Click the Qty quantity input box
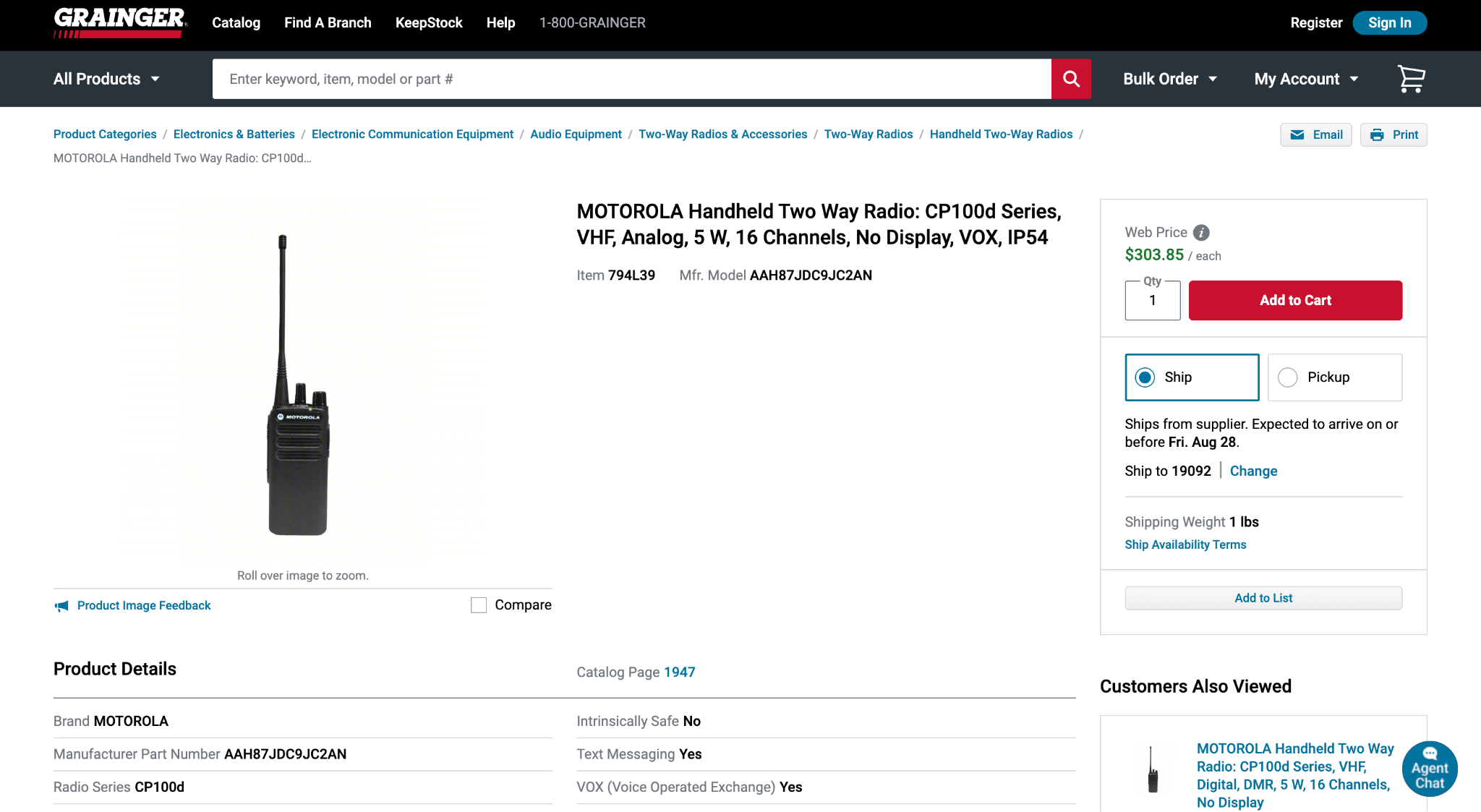Viewport: 1481px width, 812px height. pos(1153,300)
